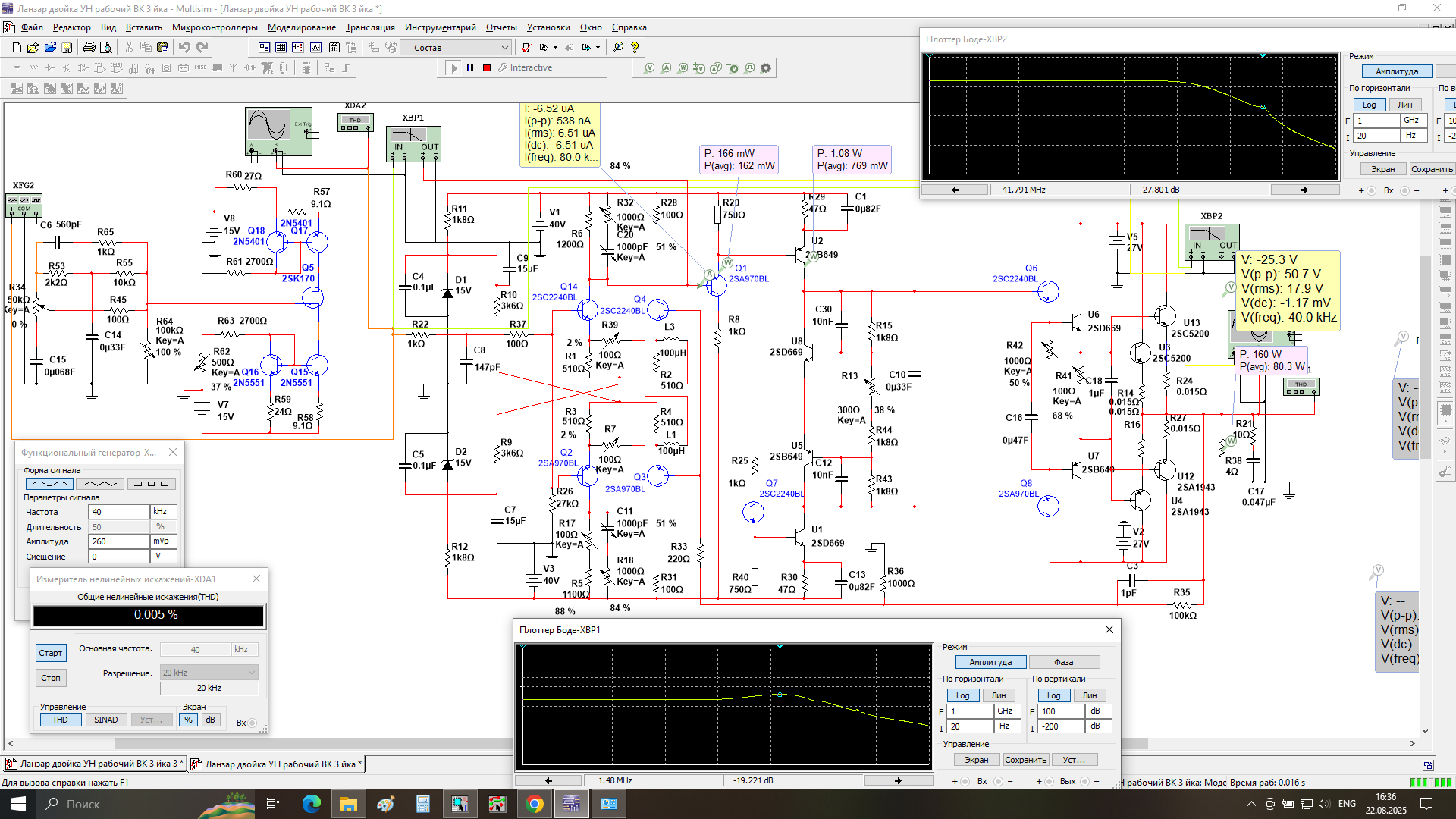The image size is (1456, 819).
Task: Place a power probe (W) icon
Action: pyautogui.click(x=682, y=67)
